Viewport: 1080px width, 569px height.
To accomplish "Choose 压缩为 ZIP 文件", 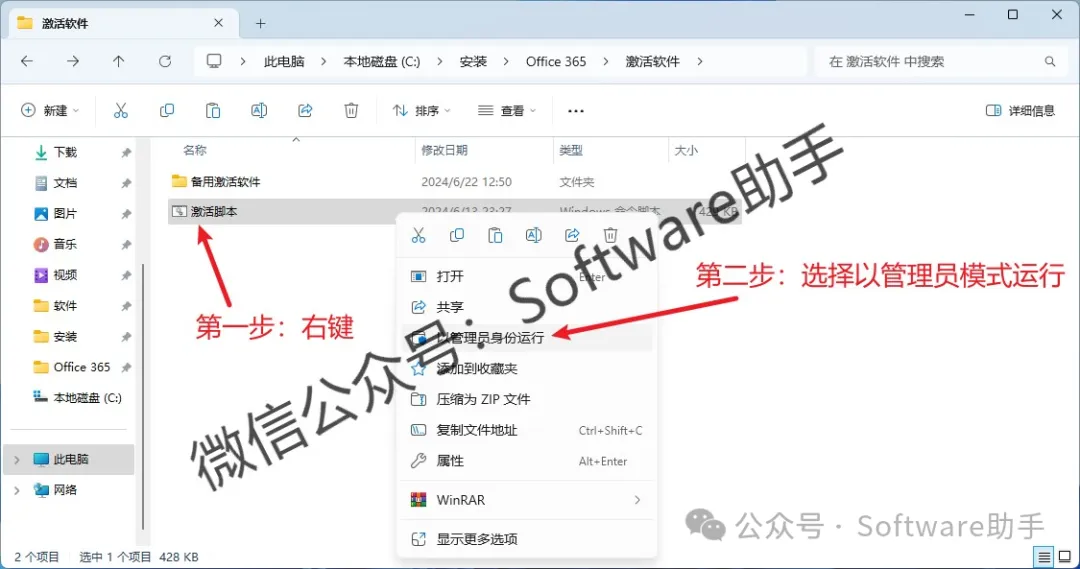I will [x=526, y=400].
